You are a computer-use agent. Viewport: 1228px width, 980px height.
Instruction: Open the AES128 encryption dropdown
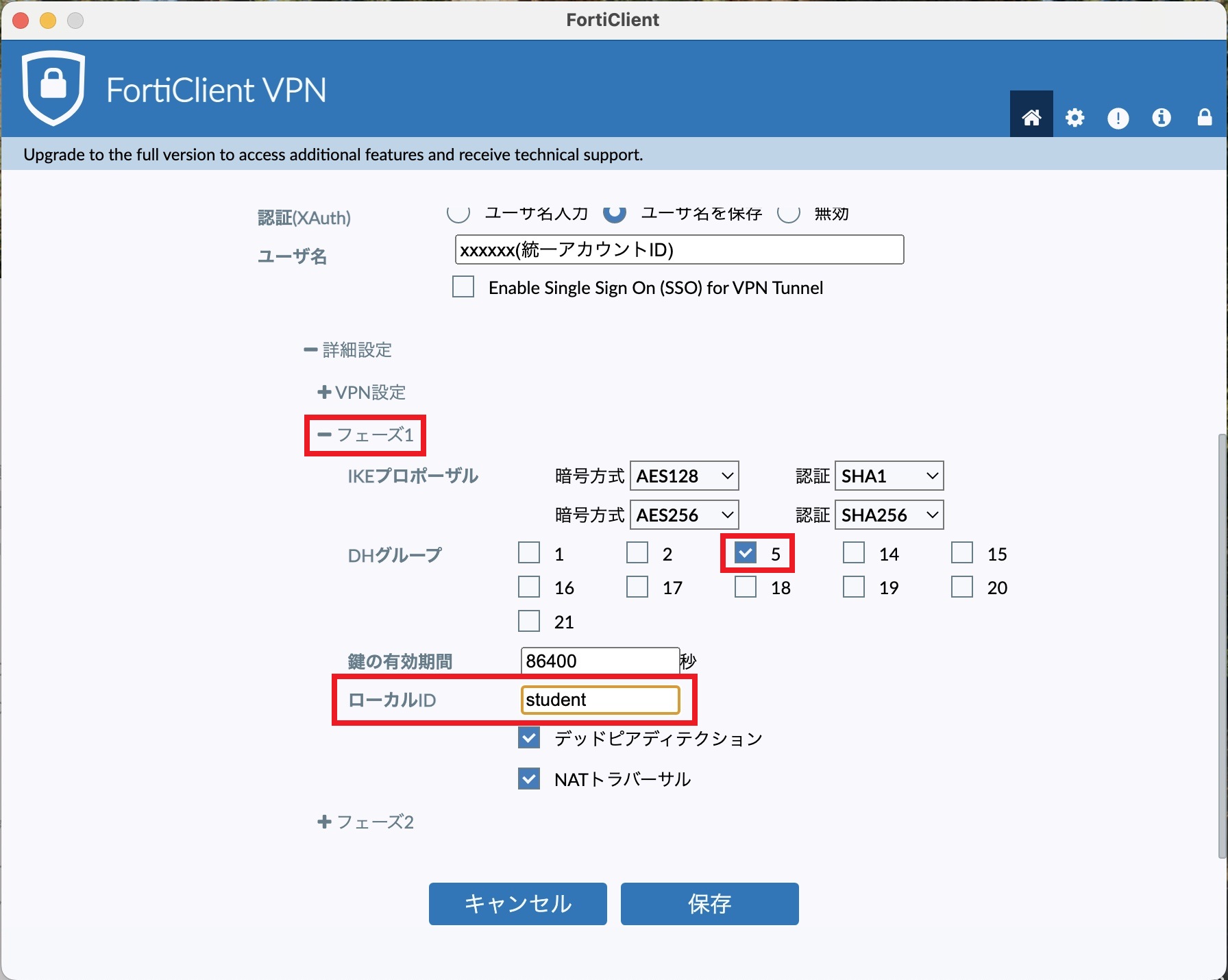(x=684, y=476)
